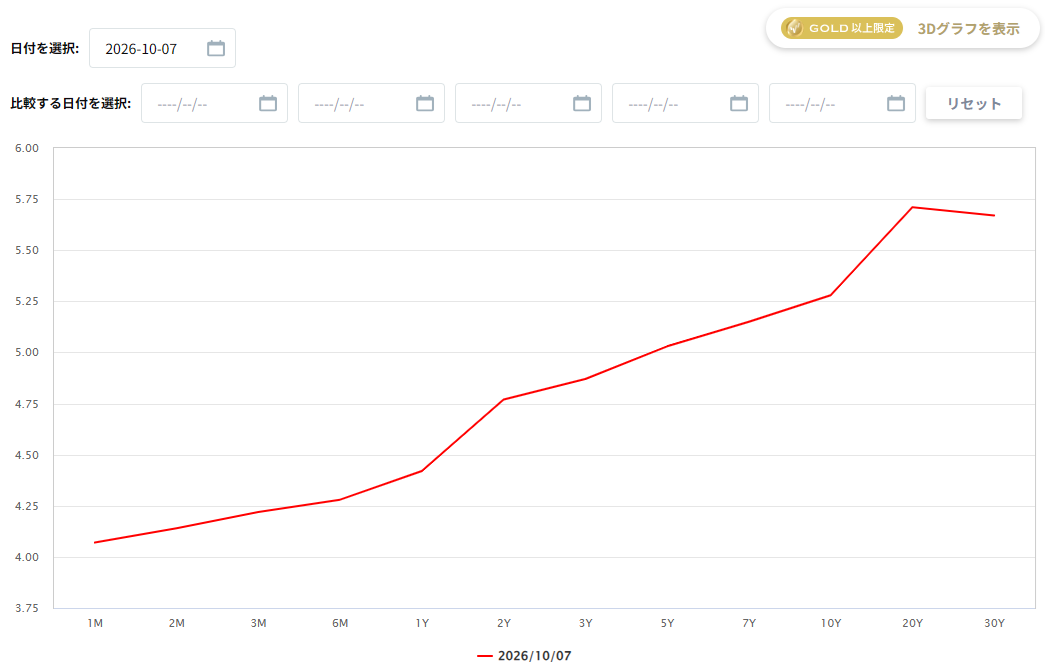Open calendar icon in fifth comparison date field
The height and width of the screenshot is (671, 1045).
click(x=896, y=103)
